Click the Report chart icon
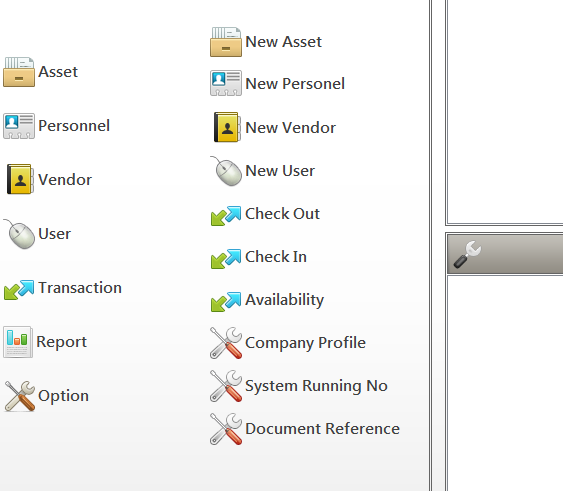This screenshot has width=563, height=491. (x=18, y=342)
